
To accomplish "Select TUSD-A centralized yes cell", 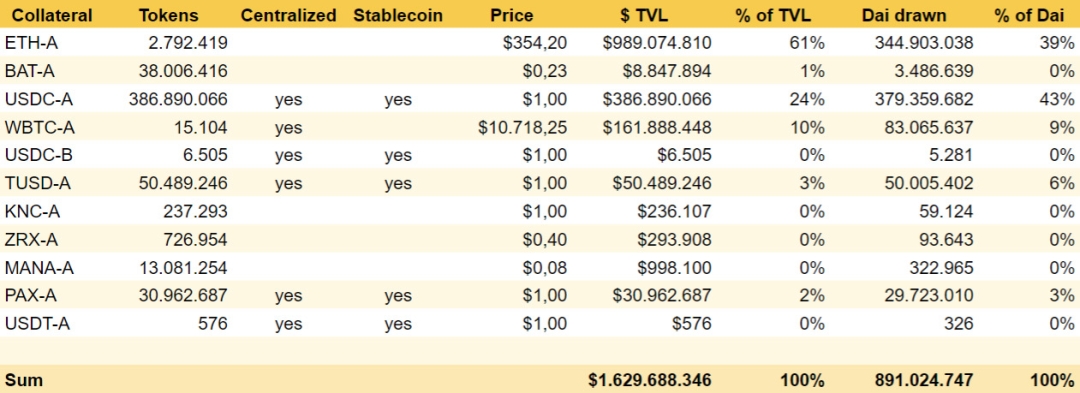I will click(x=289, y=184).
